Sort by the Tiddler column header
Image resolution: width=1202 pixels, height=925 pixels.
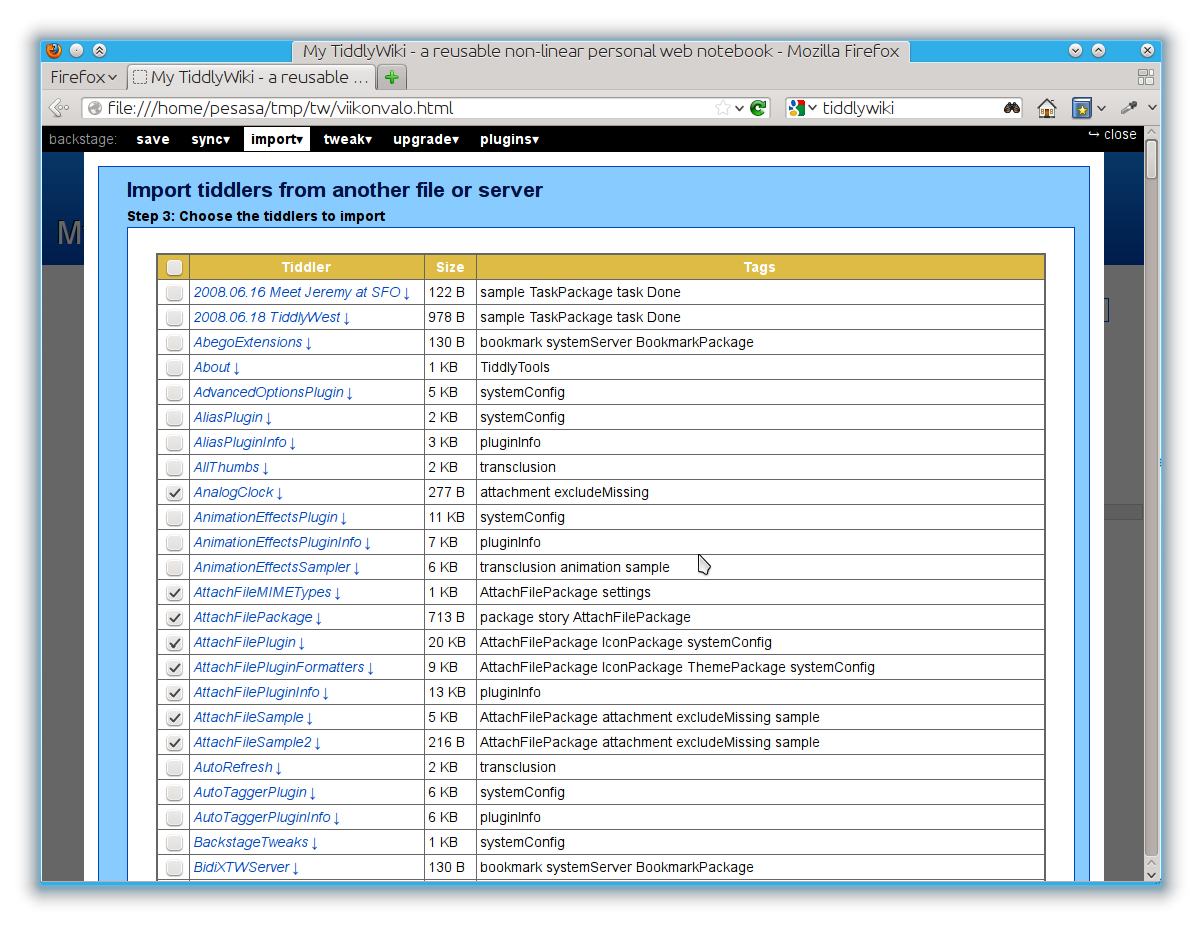(306, 267)
